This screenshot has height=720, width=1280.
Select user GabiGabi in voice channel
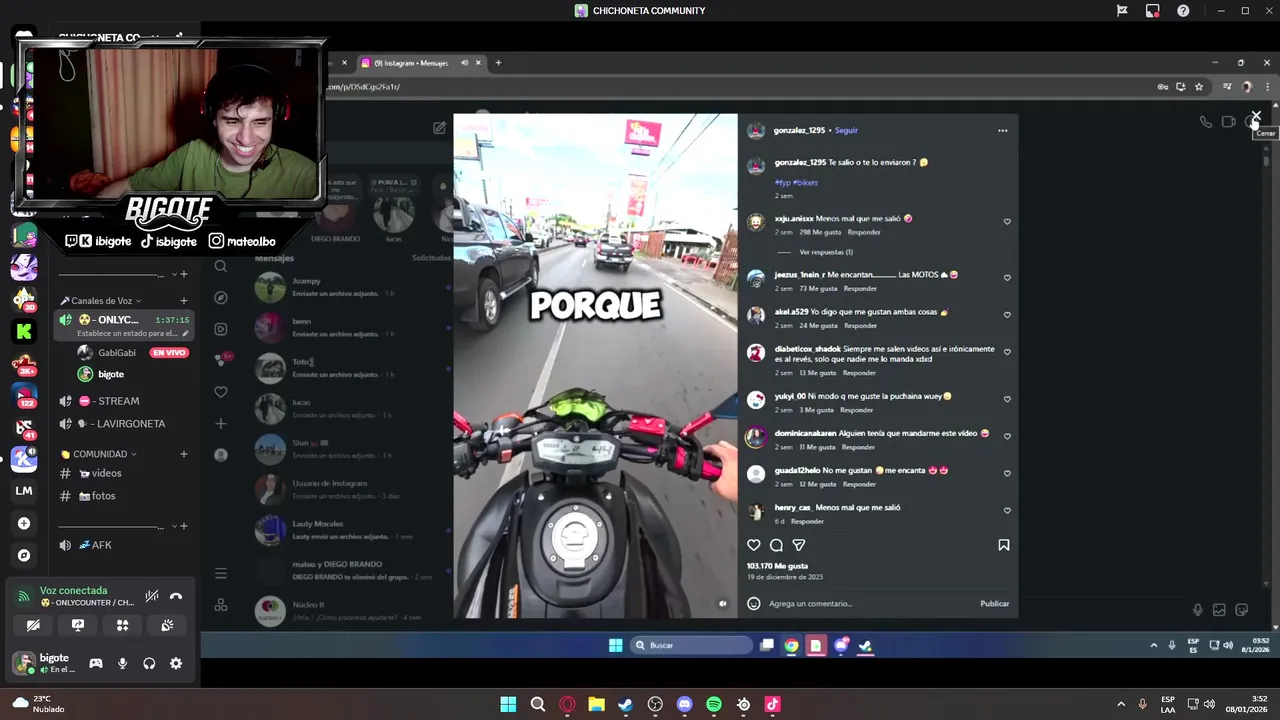coord(134,352)
